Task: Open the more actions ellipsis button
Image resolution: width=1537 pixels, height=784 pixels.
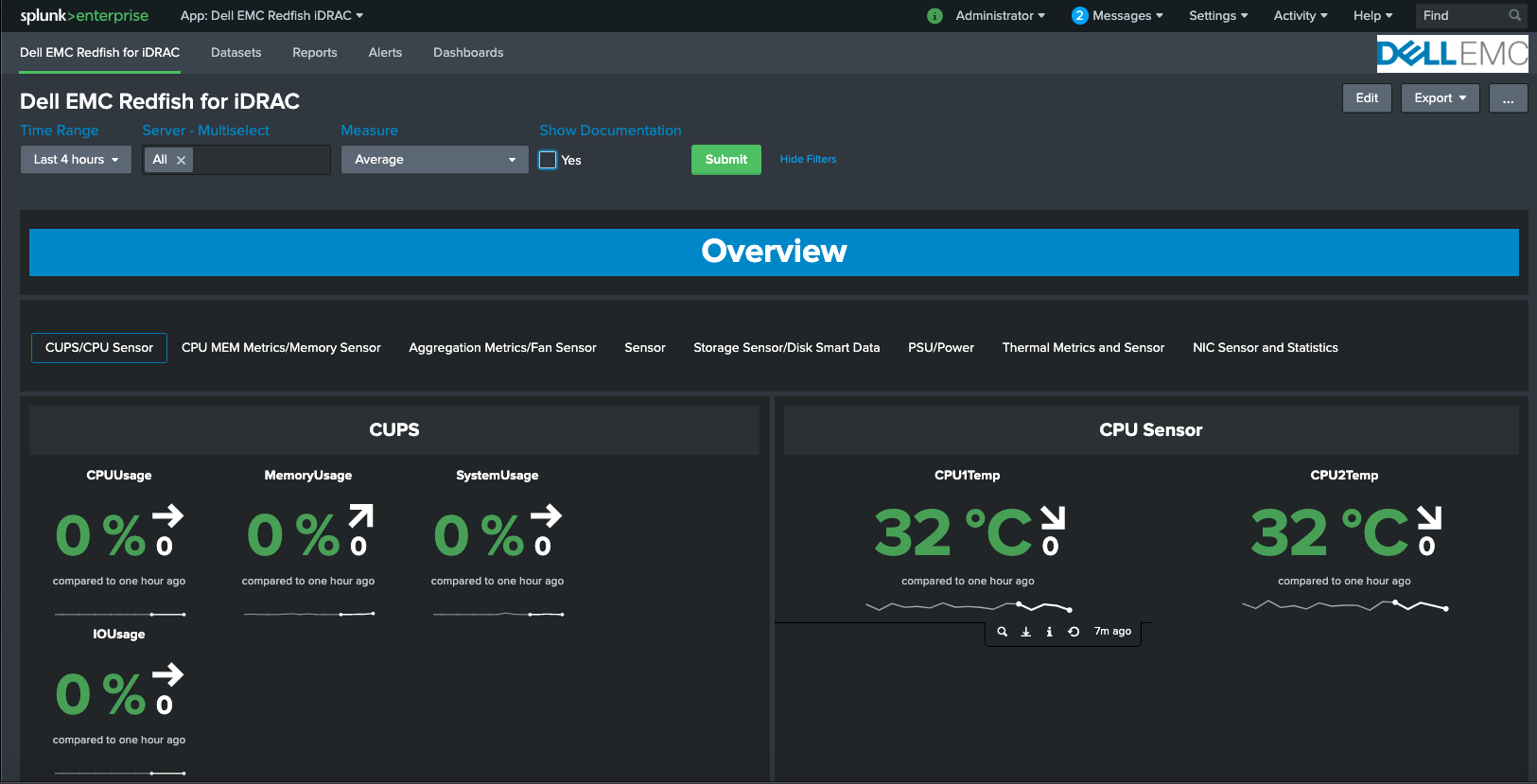Action: point(1508,98)
